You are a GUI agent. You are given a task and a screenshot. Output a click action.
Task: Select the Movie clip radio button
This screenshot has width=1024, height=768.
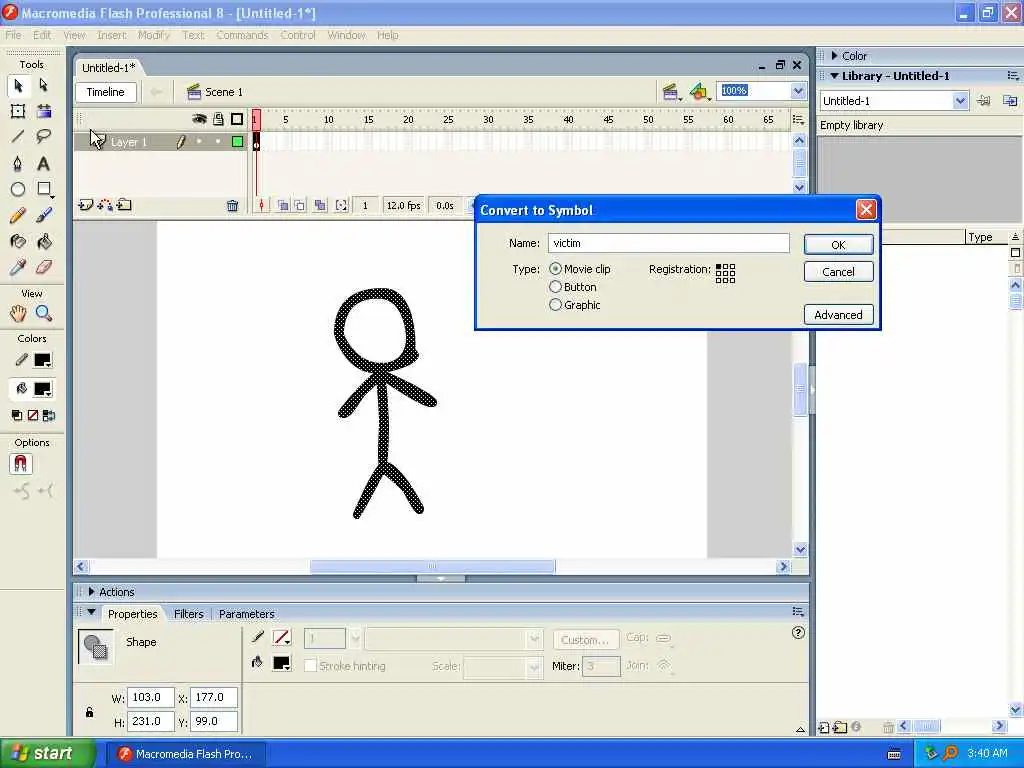tap(555, 269)
